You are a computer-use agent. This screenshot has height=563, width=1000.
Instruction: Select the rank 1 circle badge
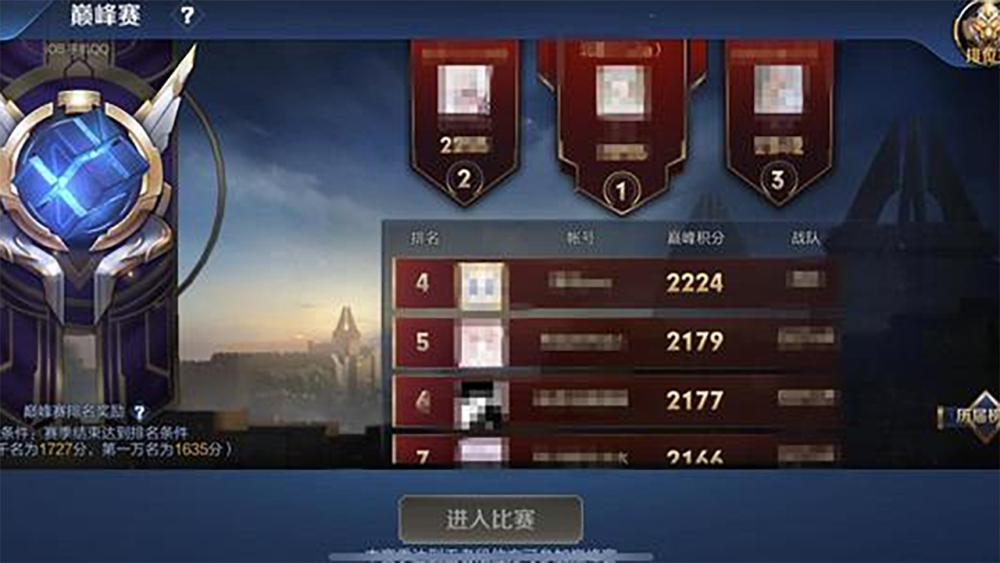pyautogui.click(x=621, y=189)
